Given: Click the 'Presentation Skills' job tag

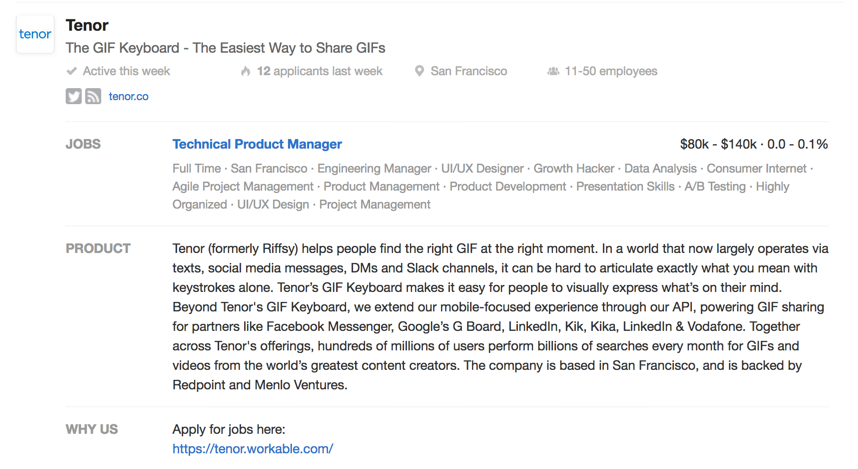Looking at the screenshot, I should click(x=625, y=187).
